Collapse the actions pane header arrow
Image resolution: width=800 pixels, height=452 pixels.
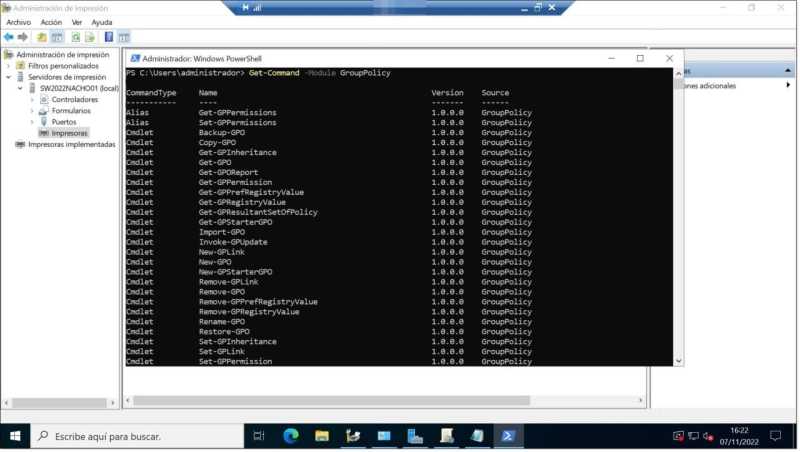[x=788, y=70]
